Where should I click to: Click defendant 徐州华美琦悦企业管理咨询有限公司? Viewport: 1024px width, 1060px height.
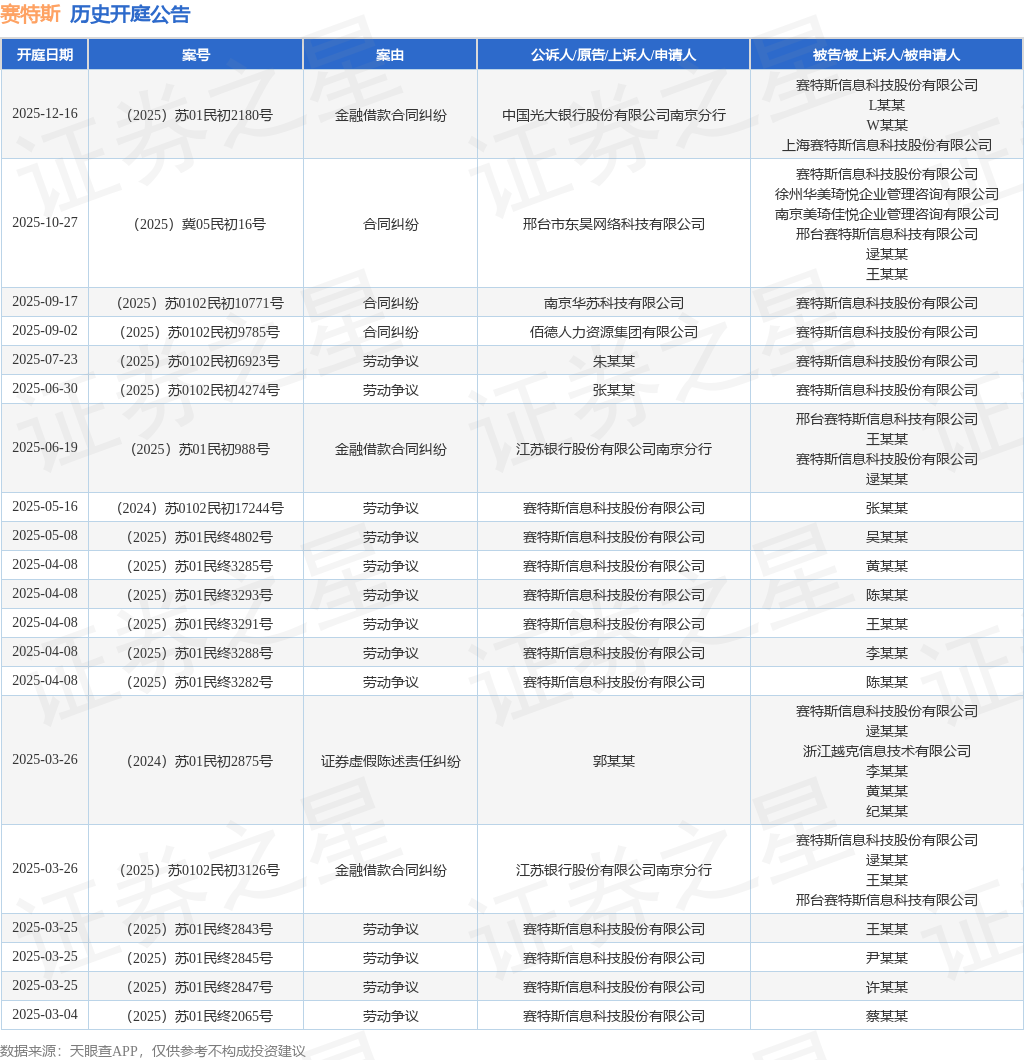887,194
